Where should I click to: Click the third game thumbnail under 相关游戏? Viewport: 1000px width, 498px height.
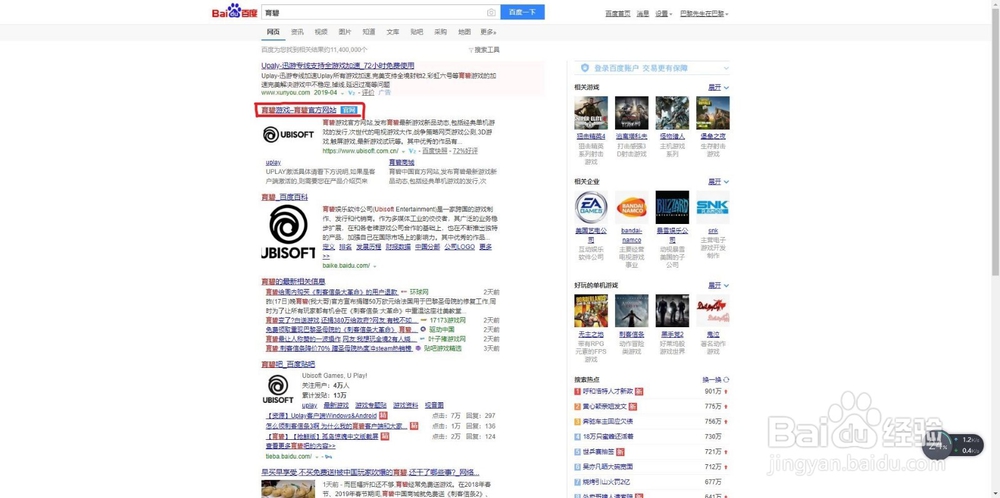click(x=672, y=113)
